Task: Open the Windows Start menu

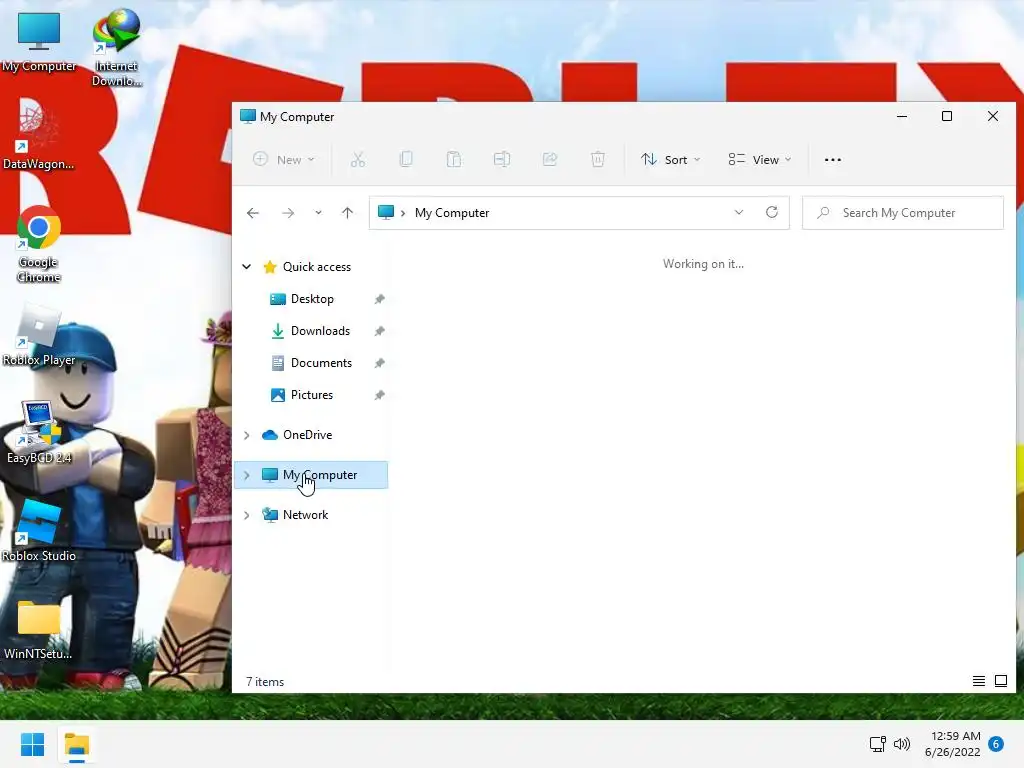Action: (32, 744)
